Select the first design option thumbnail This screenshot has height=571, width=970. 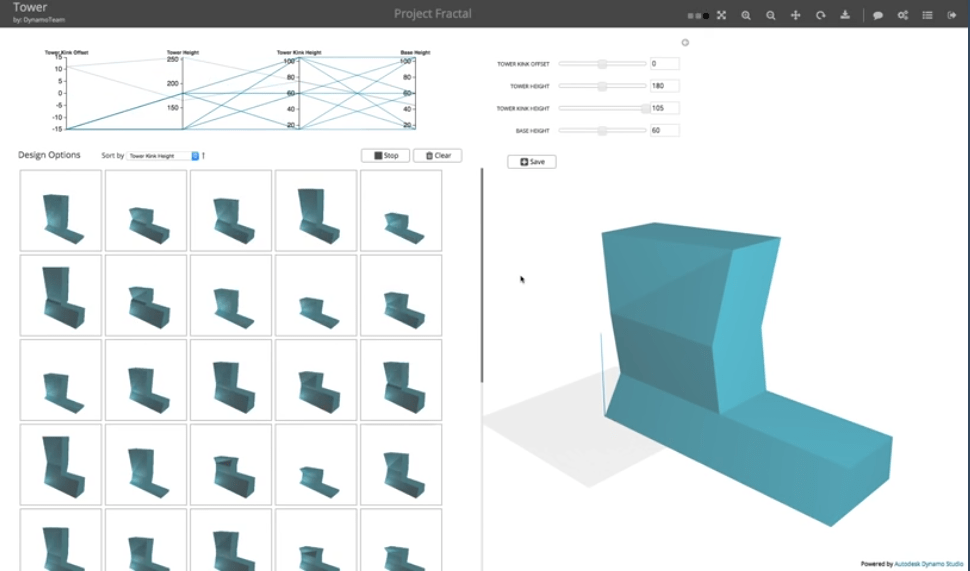pyautogui.click(x=61, y=211)
